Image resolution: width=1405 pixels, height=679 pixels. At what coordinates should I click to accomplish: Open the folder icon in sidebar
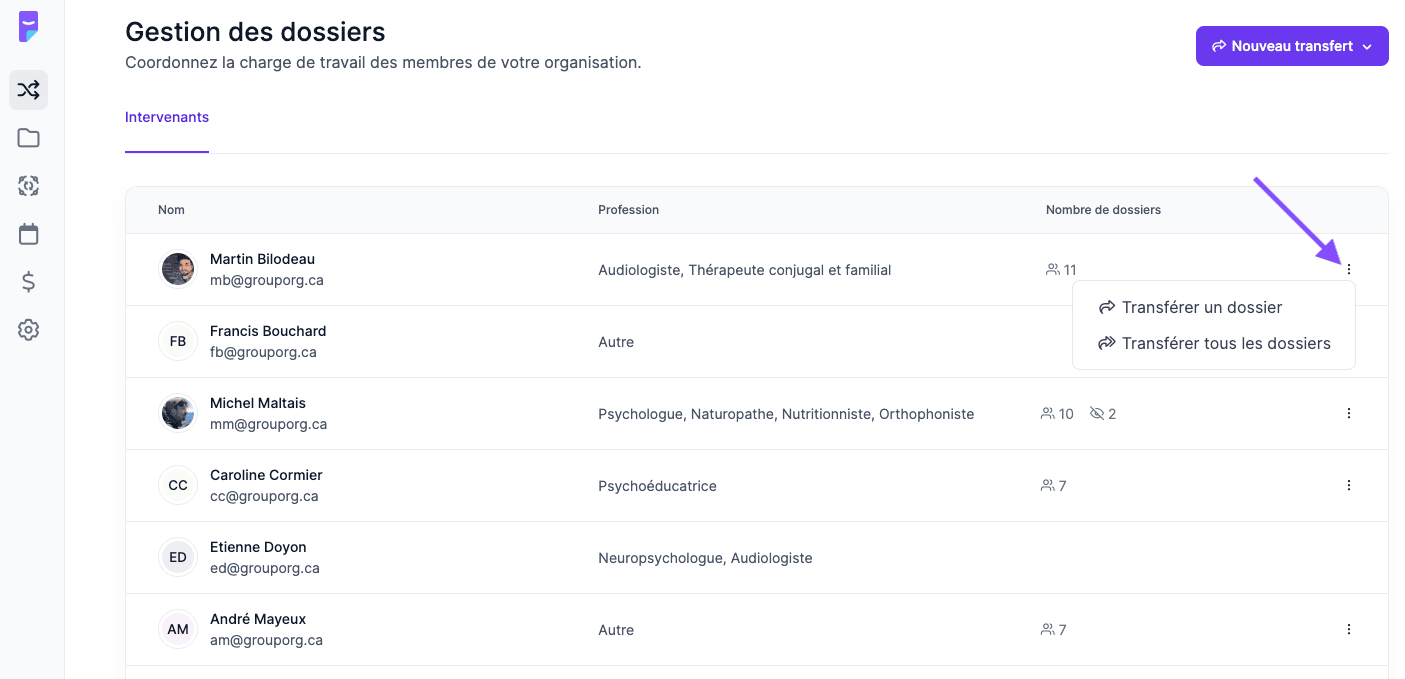[28, 138]
